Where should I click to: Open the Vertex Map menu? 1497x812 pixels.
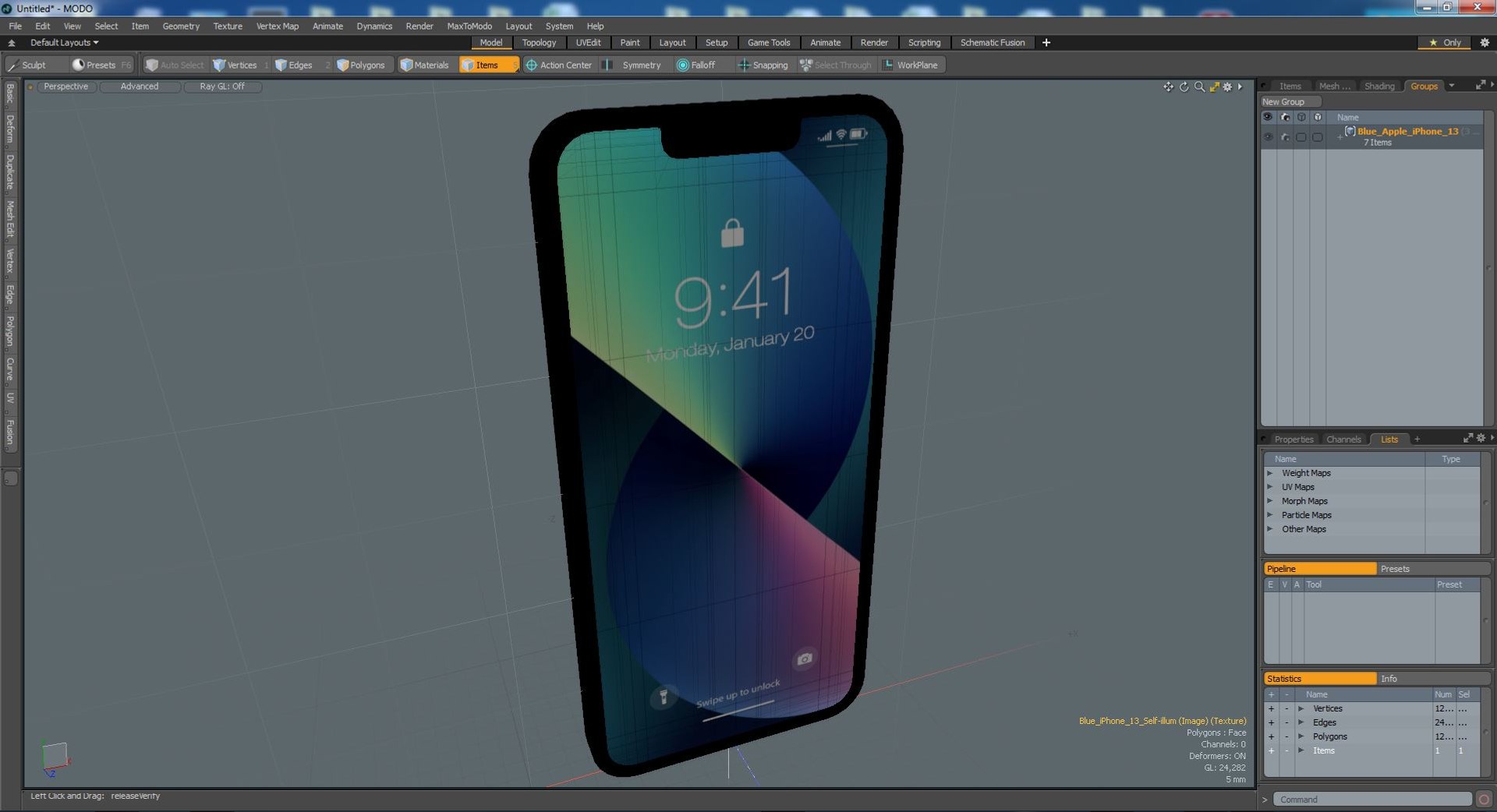pyautogui.click(x=278, y=26)
